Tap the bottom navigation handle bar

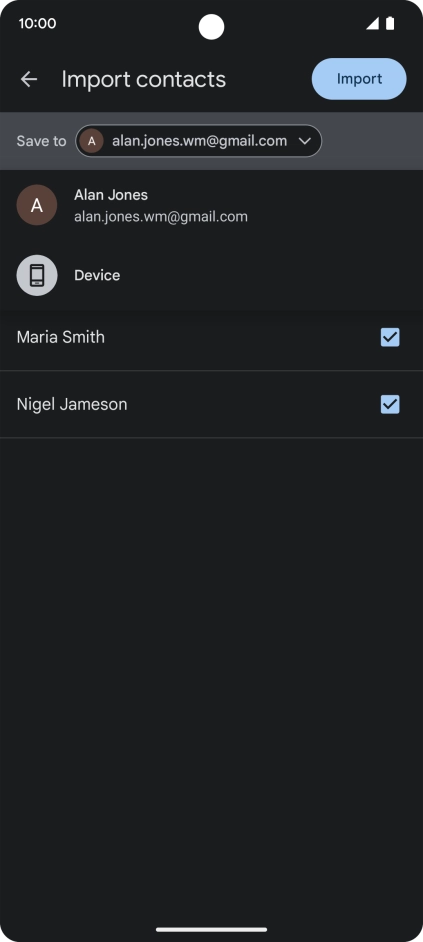click(212, 929)
